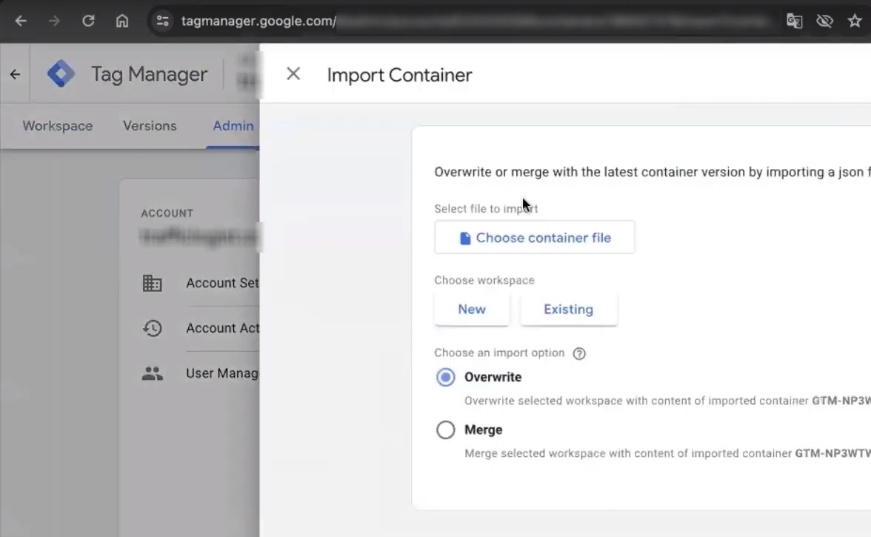The width and height of the screenshot is (871, 537).
Task: Choose Existing workspace button
Action: coord(568,309)
